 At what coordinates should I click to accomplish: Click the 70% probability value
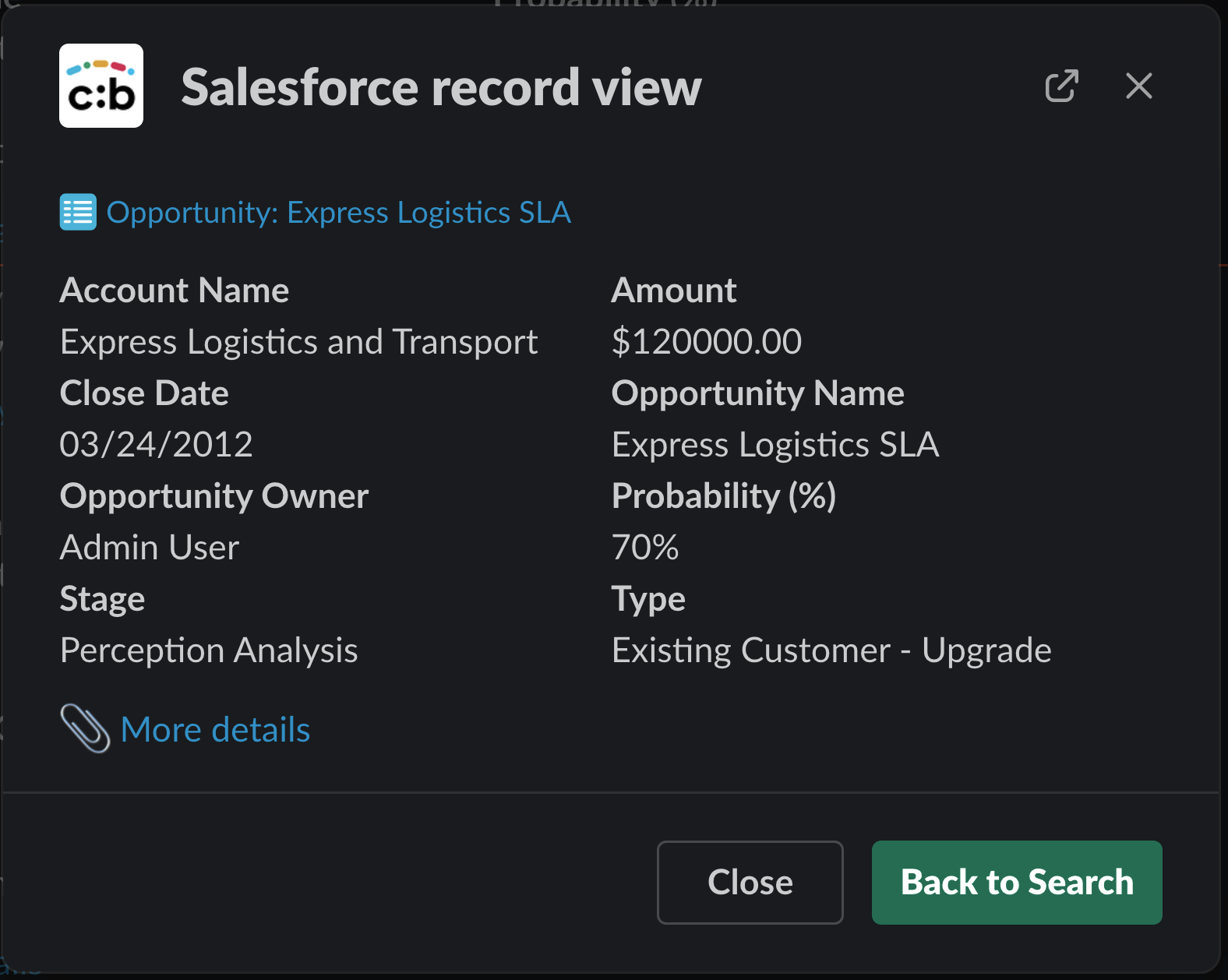(x=644, y=547)
